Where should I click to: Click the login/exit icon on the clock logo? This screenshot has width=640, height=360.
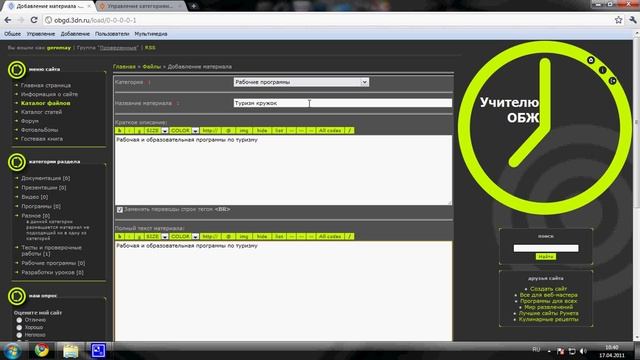pyautogui.click(x=612, y=81)
